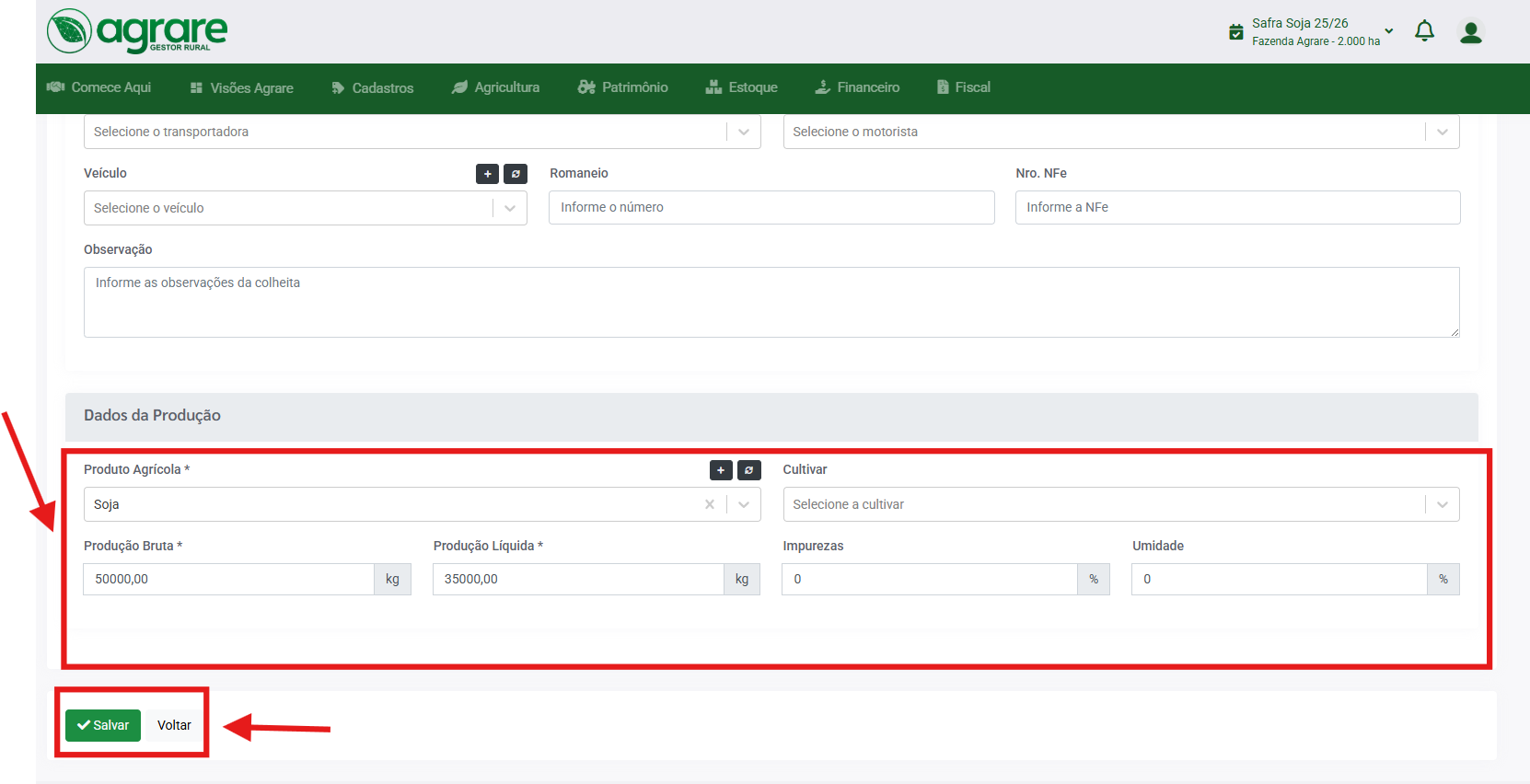Open the Visões Agrare menu

pos(241,88)
